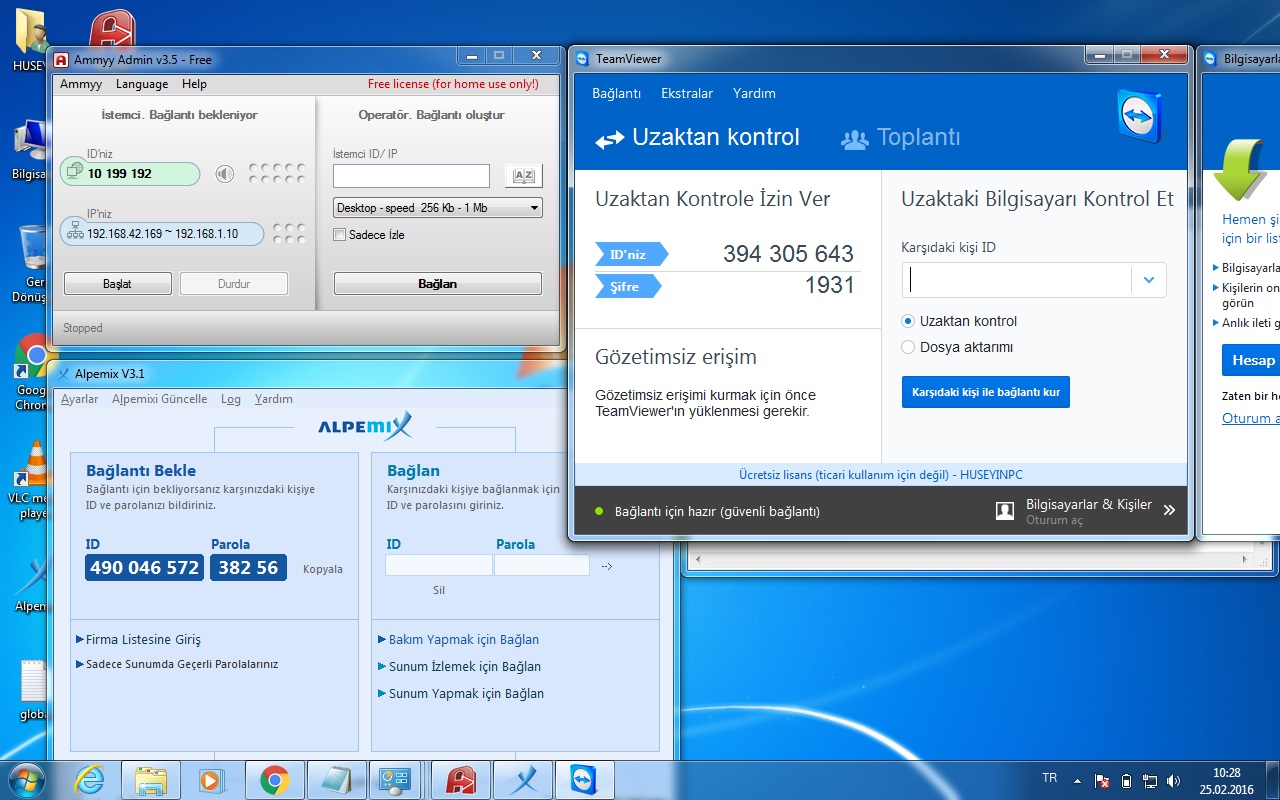Select the Dosya aktarımı radio option

coord(908,347)
